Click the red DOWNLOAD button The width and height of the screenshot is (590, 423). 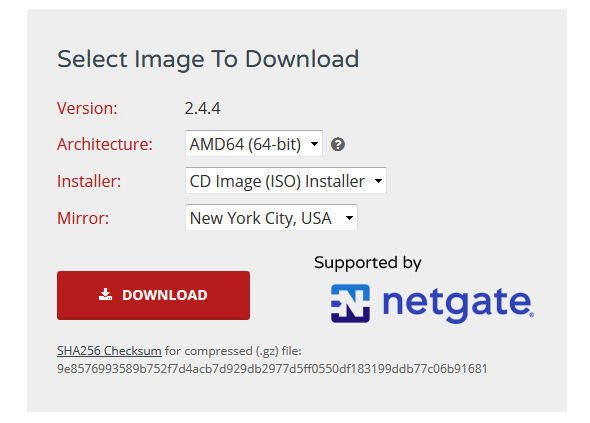click(154, 295)
